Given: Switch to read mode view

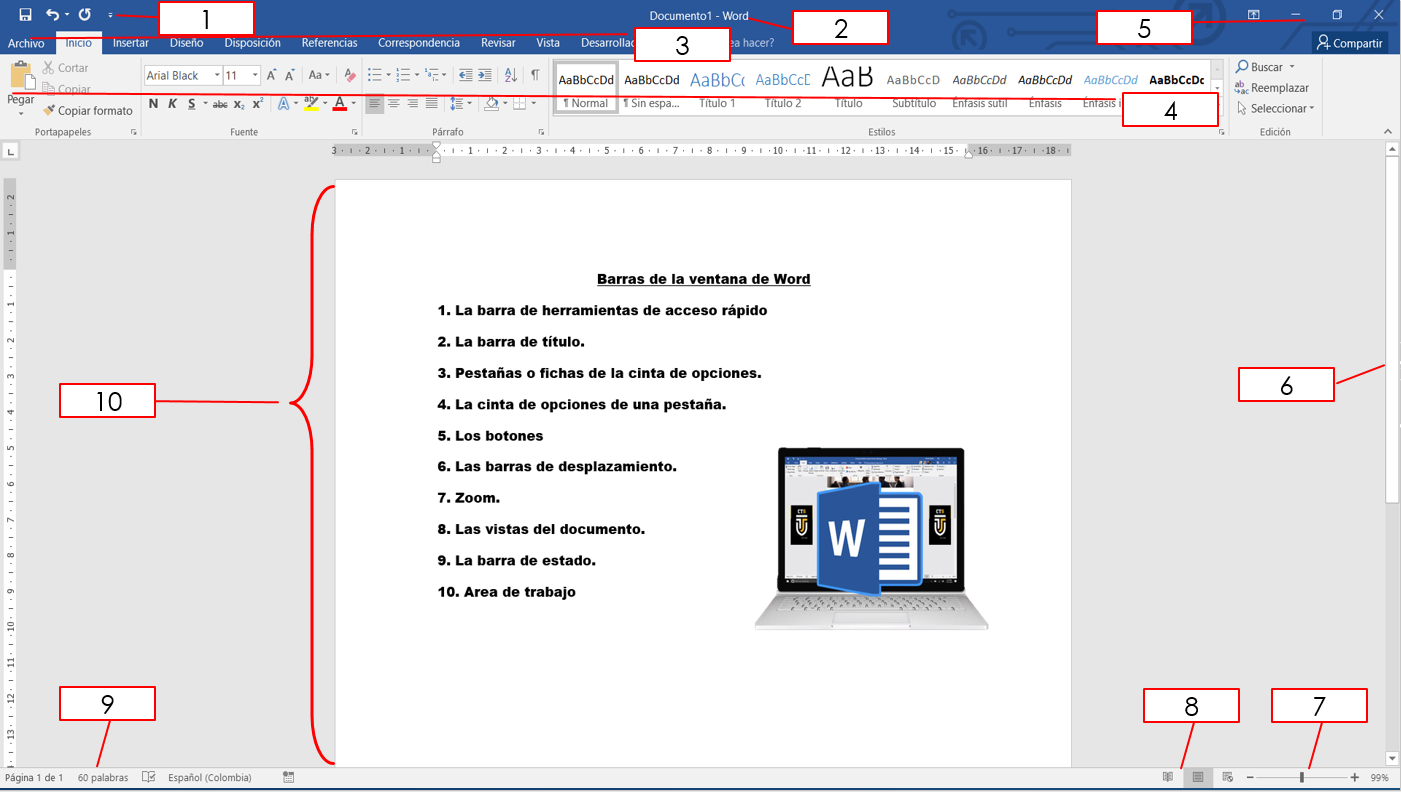Looking at the screenshot, I should tap(1168, 777).
